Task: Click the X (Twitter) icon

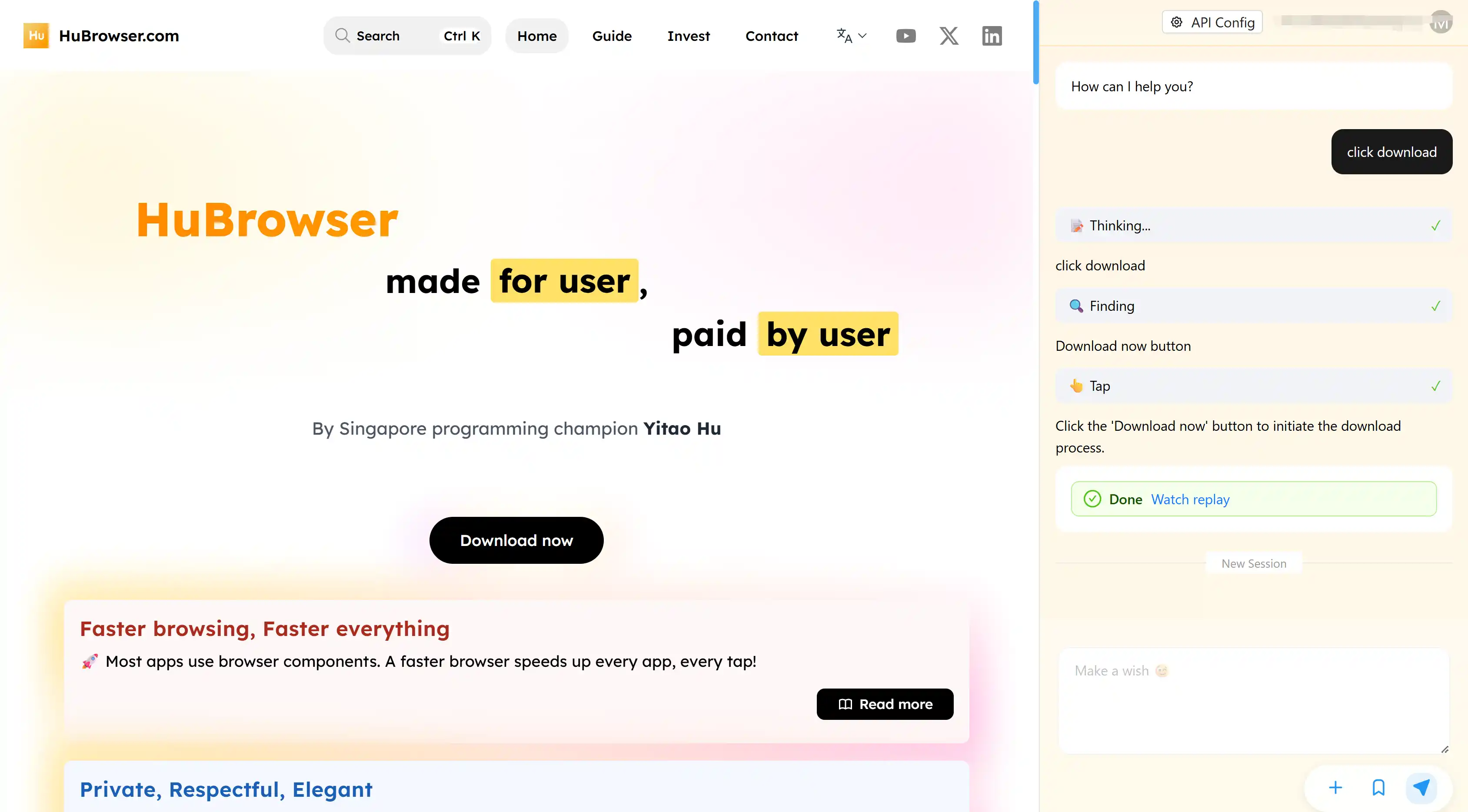Action: [948, 35]
